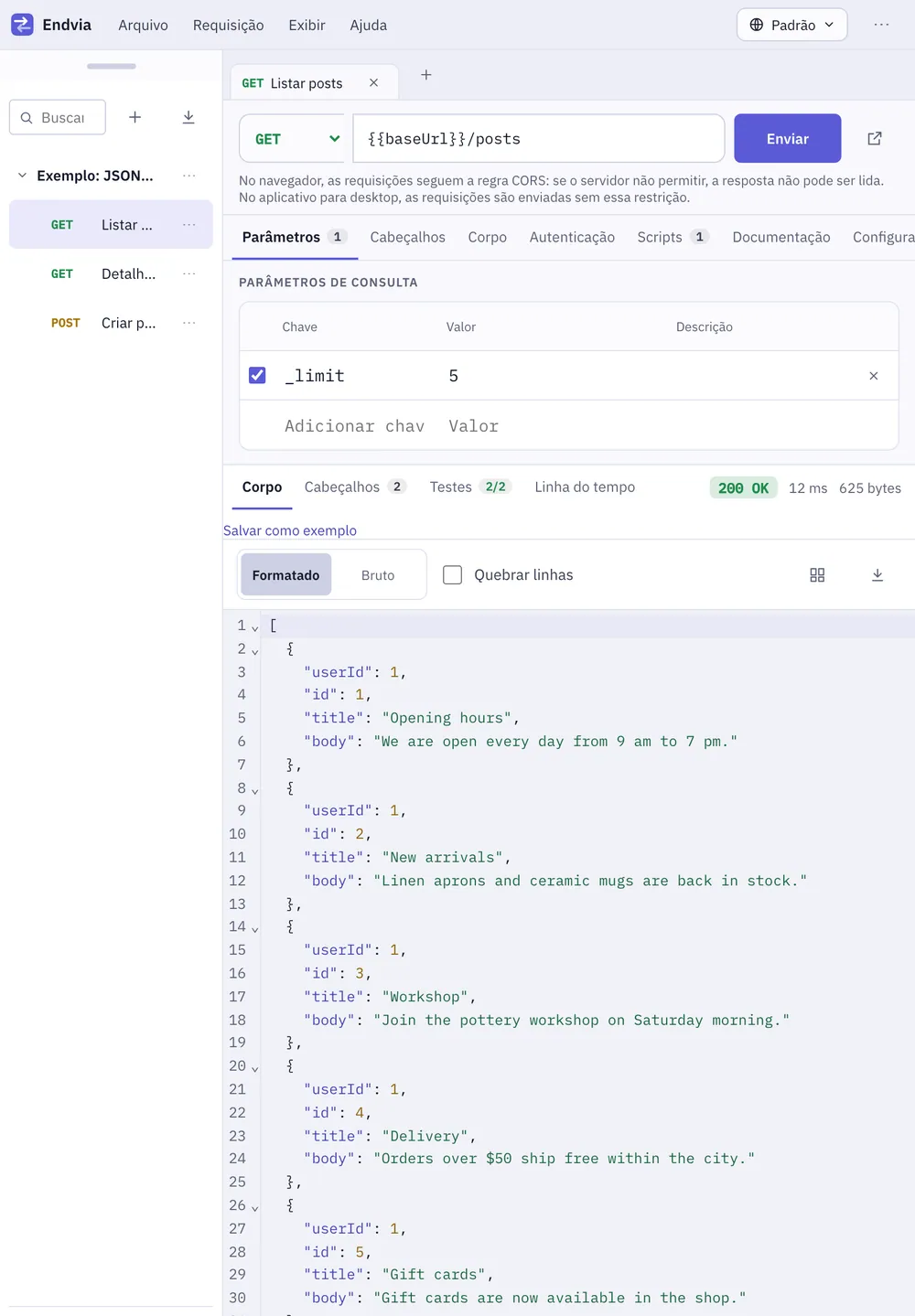This screenshot has width=915, height=1316.
Task: Uncheck the _limit parameter checkbox
Action: tap(257, 376)
